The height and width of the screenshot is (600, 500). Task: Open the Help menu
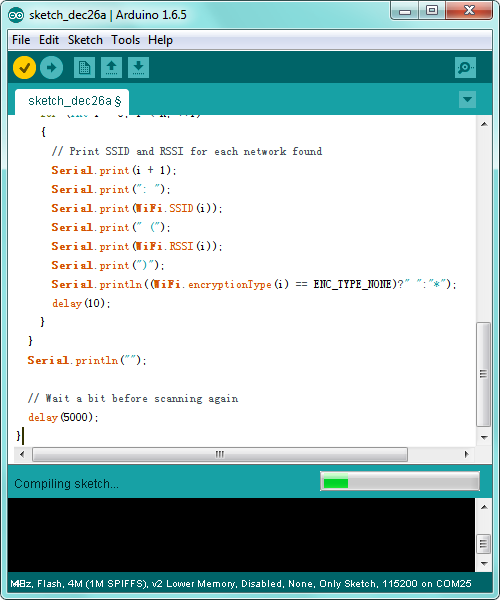[160, 40]
